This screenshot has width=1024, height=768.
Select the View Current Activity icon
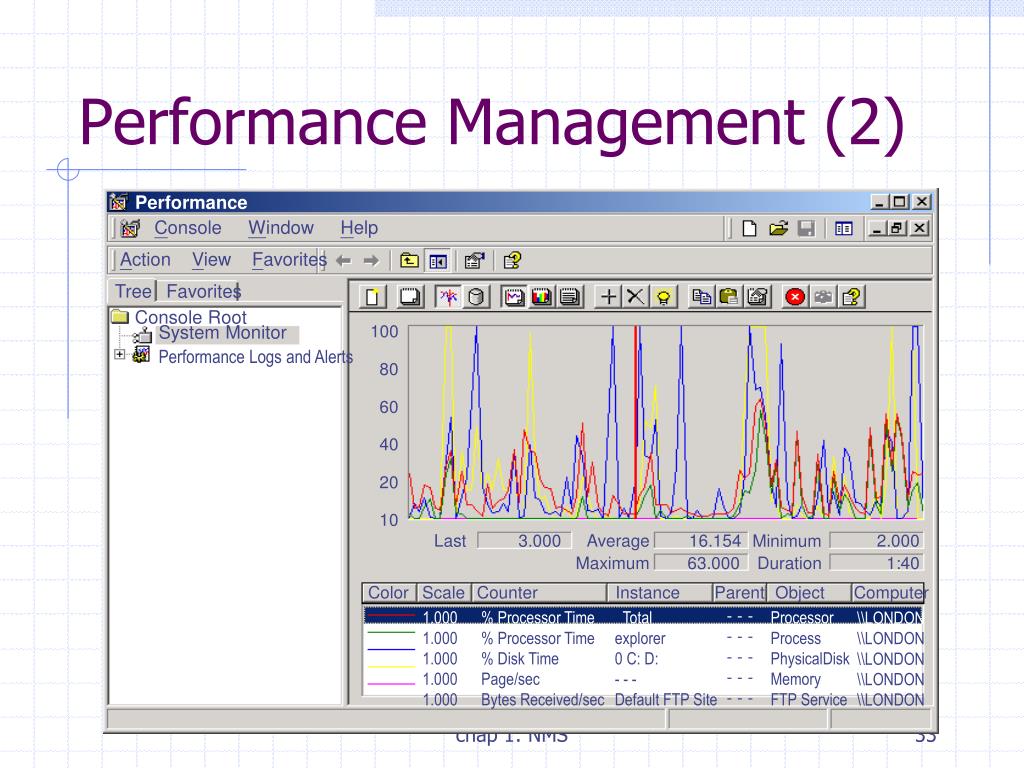[x=448, y=297]
